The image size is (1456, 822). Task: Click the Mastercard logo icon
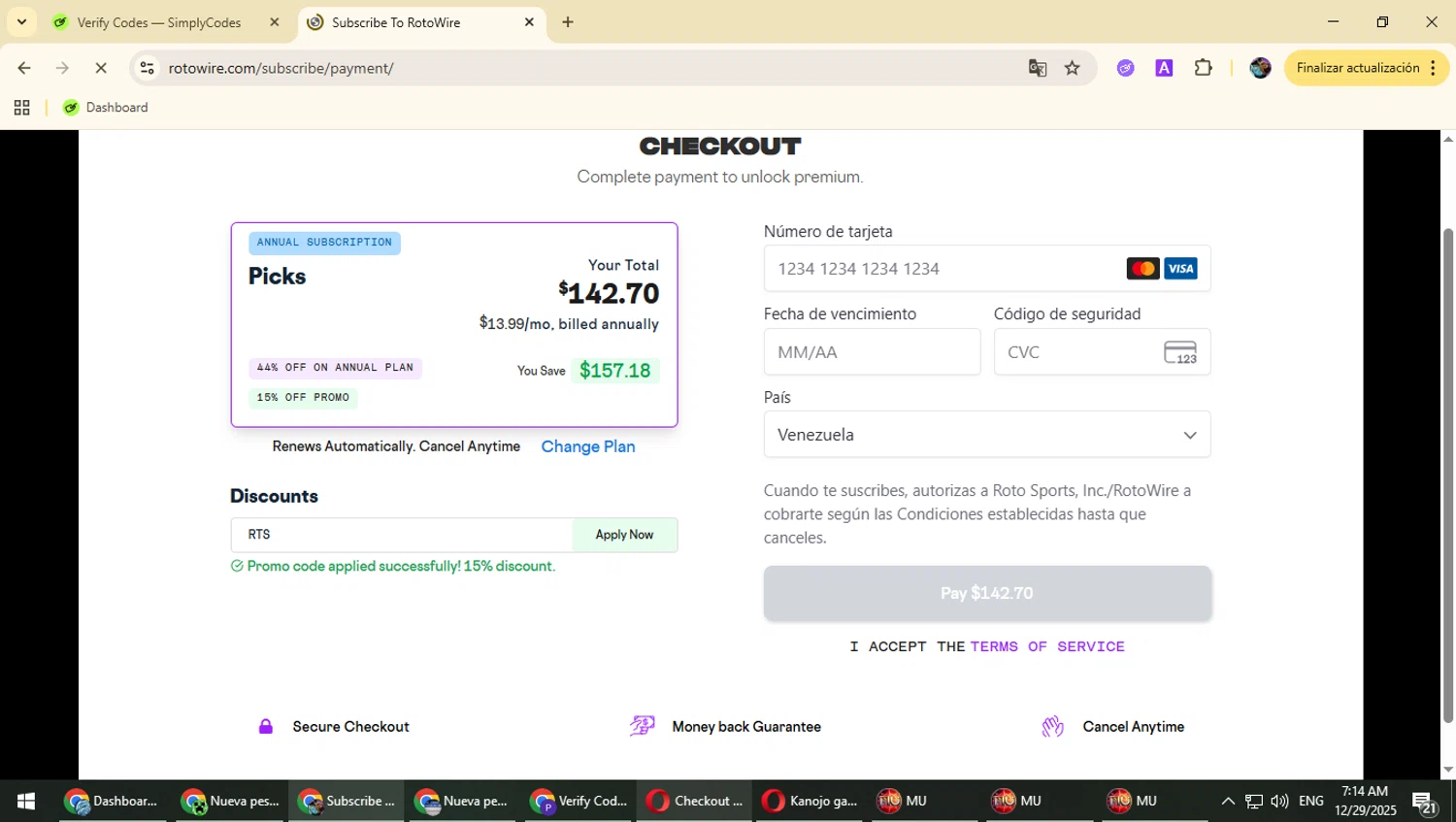click(1142, 269)
